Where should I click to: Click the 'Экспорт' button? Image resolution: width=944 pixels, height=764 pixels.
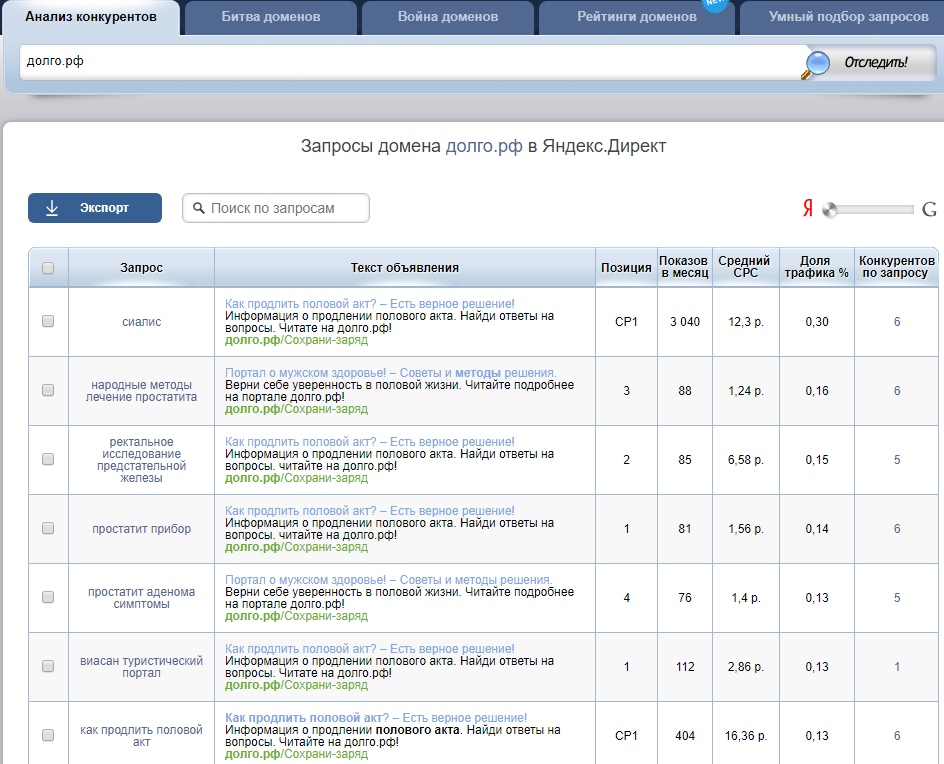(95, 208)
